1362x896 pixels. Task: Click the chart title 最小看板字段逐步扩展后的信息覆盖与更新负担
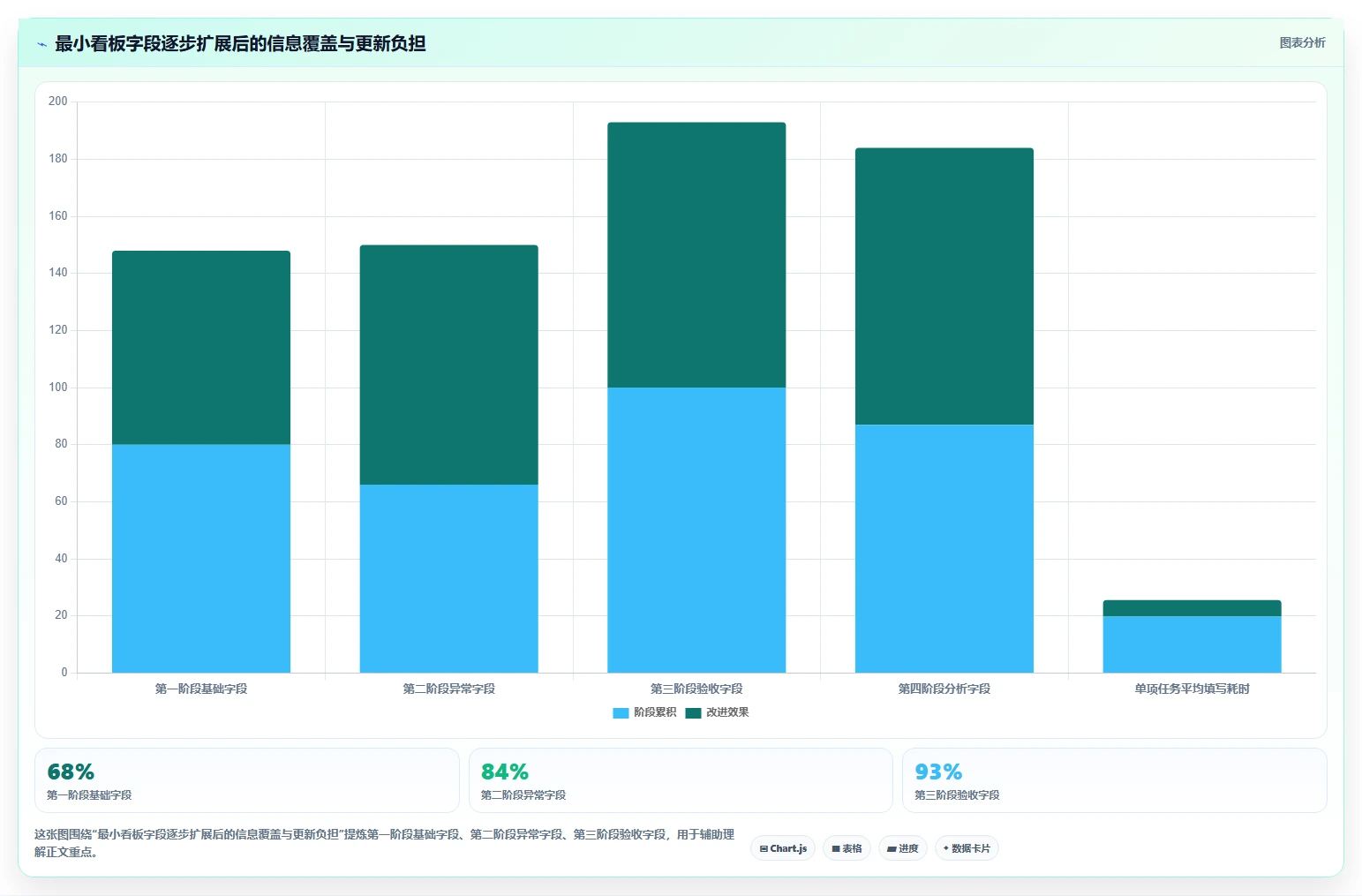[x=240, y=43]
